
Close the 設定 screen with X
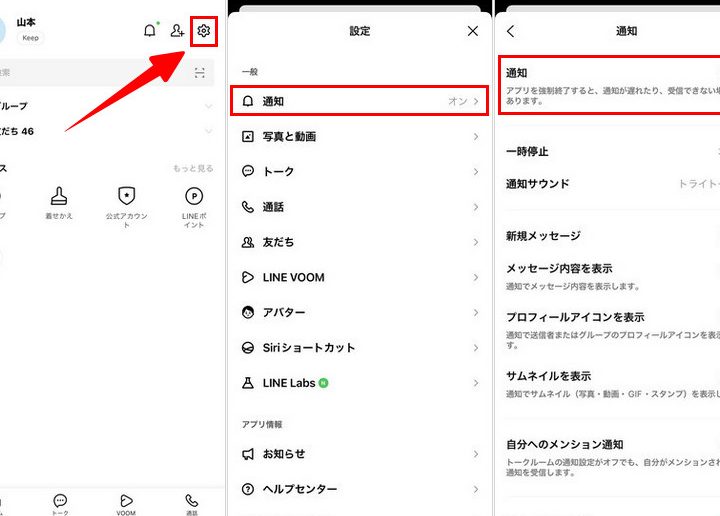coord(472,31)
